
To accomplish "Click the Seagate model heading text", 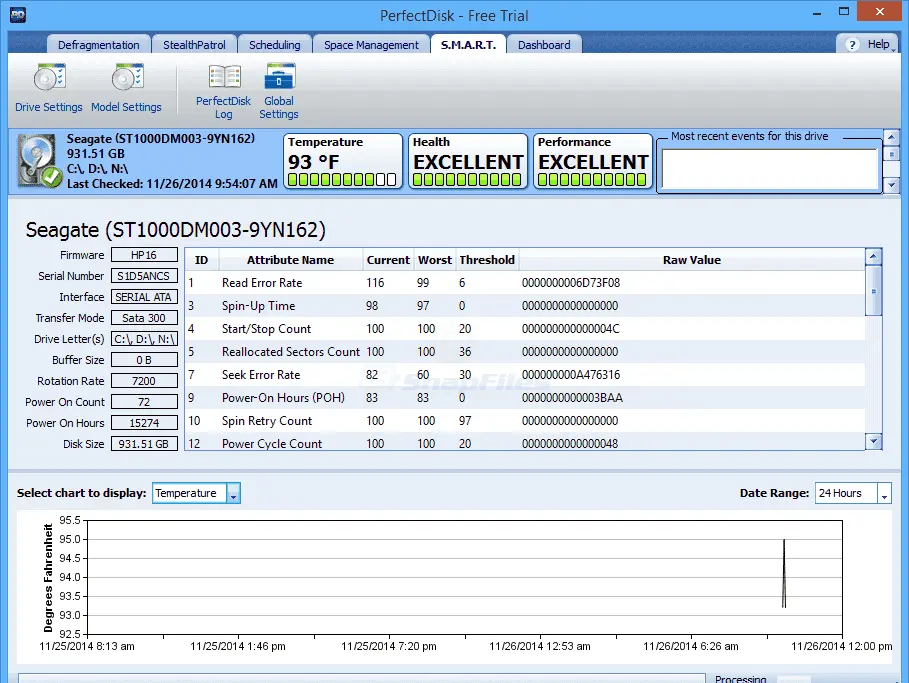I will 176,230.
